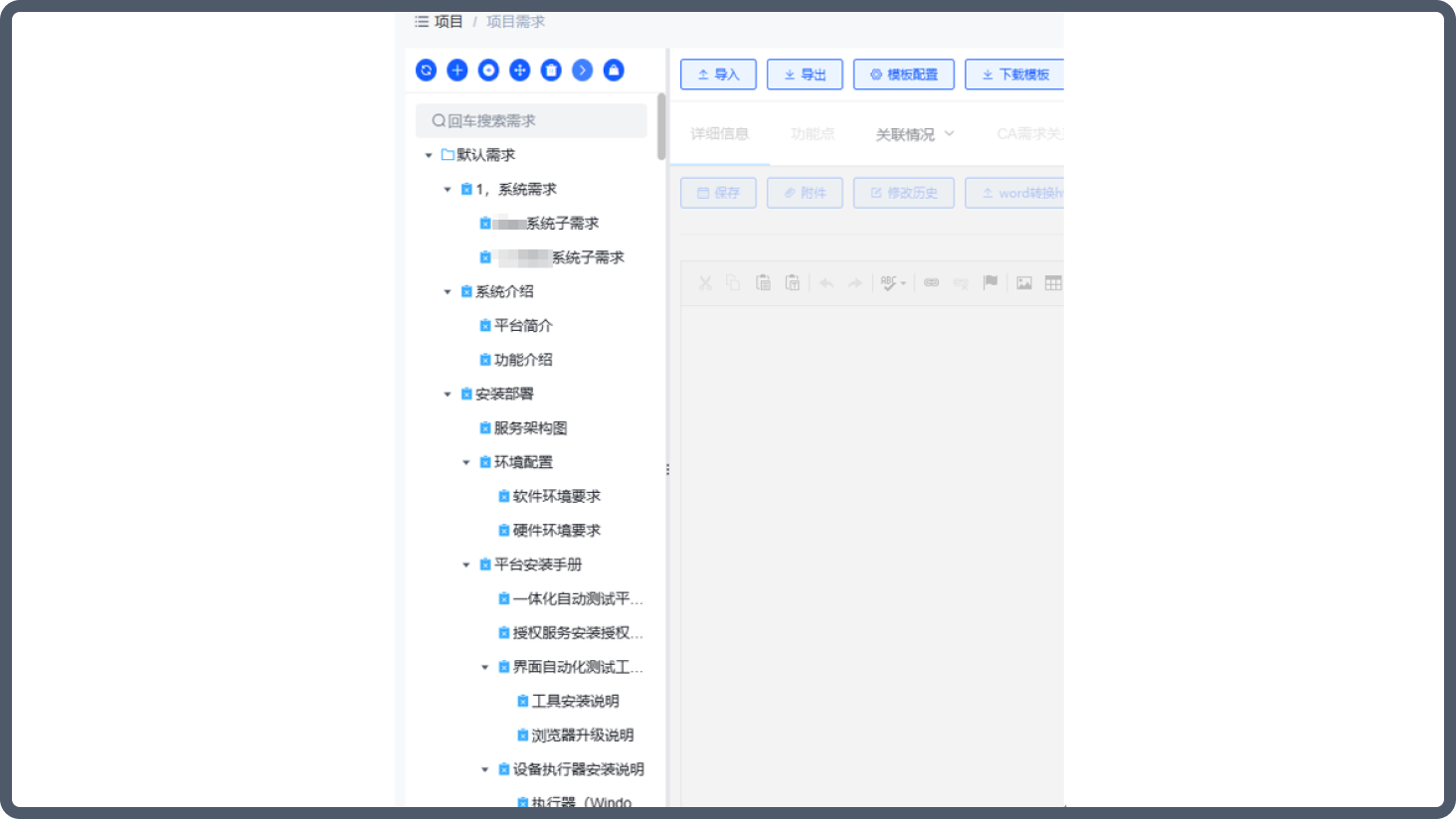Open the 关联情况 tab dropdown arrow
1456x819 pixels.
pos(949,133)
